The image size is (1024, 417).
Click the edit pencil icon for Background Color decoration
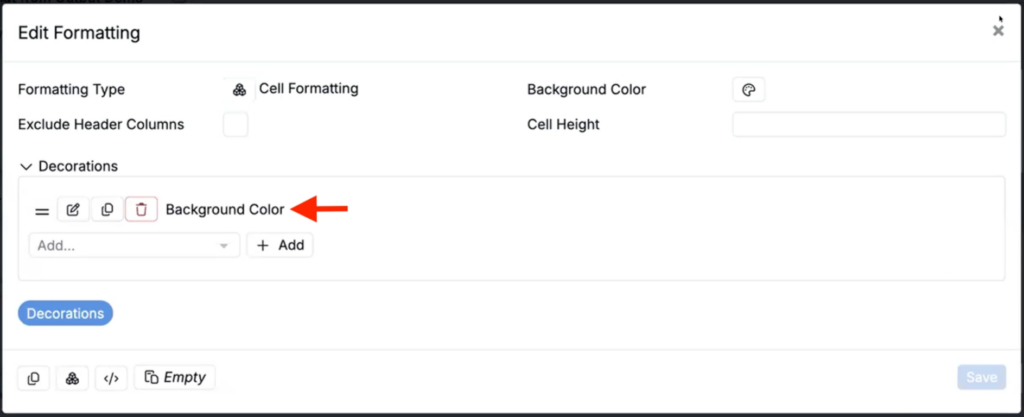pyautogui.click(x=73, y=209)
